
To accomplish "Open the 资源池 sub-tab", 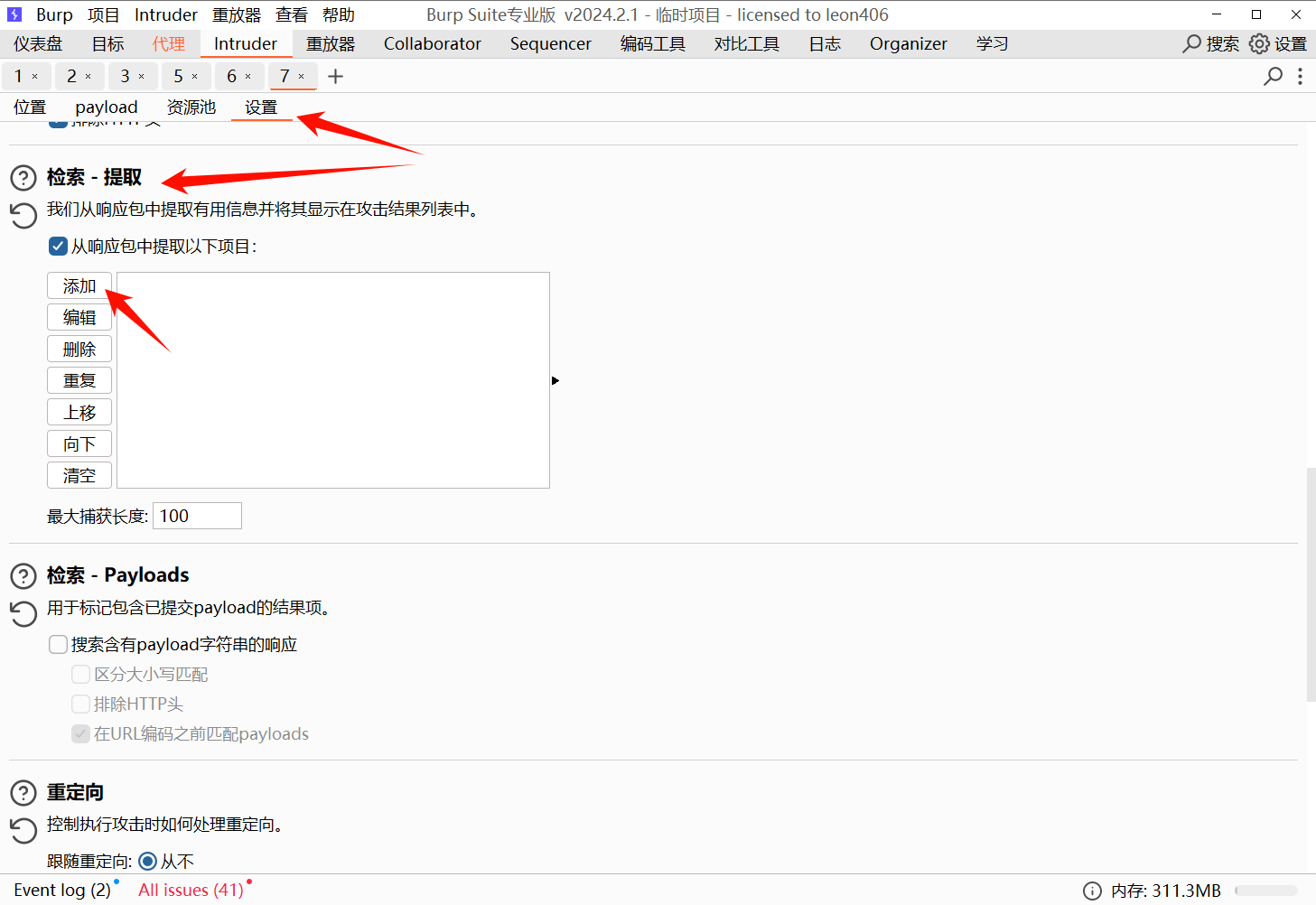I will tap(191, 107).
